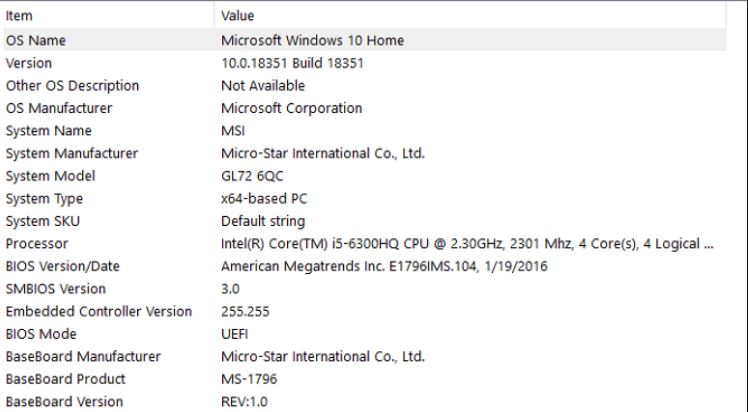Select the System SKU row
Viewport: 748px width, 412px height.
[x=365, y=221]
